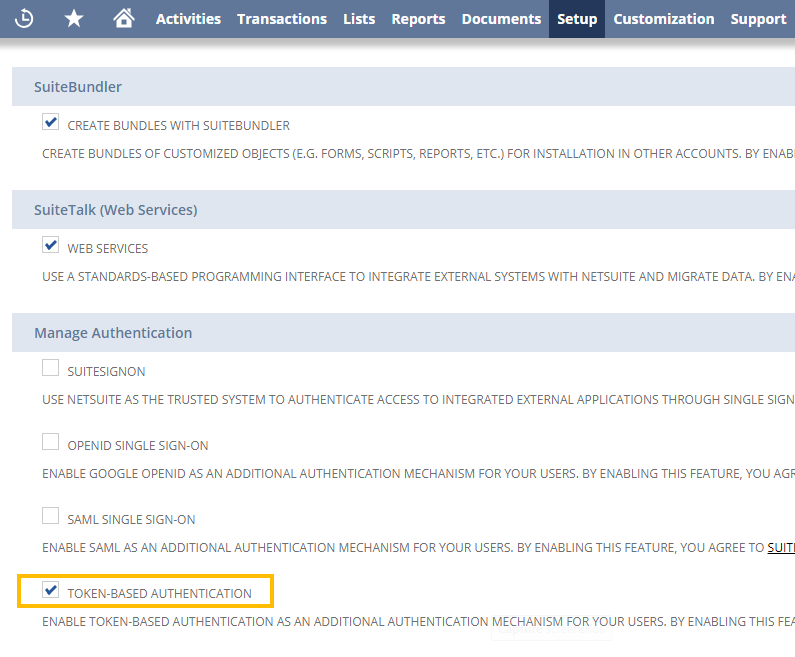
Task: Select the Lists menu item
Action: point(359,19)
